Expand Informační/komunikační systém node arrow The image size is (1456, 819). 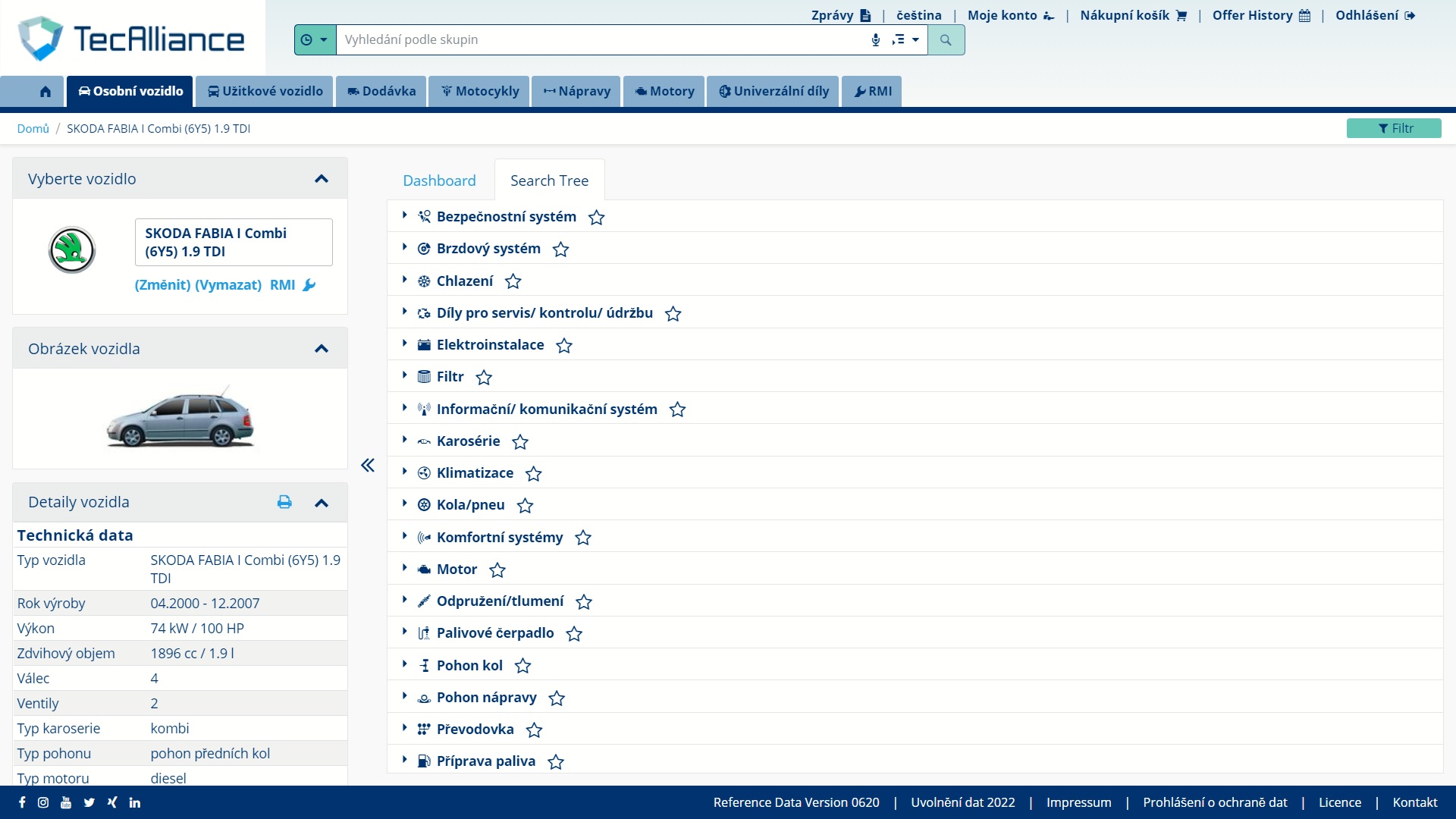pos(405,409)
